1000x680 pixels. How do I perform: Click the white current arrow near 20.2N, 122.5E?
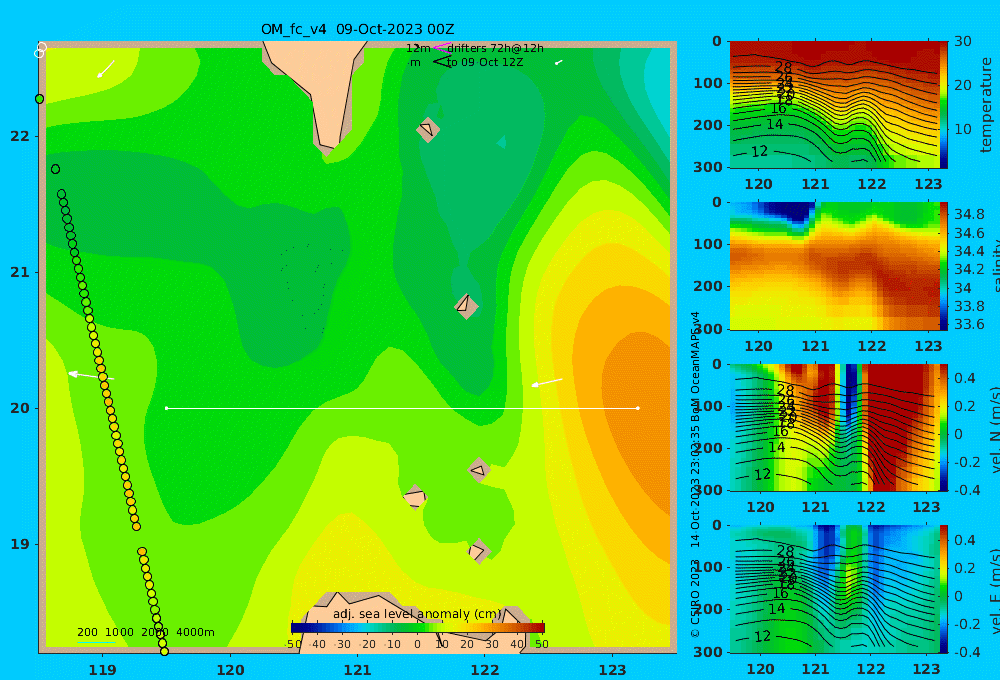pyautogui.click(x=547, y=383)
